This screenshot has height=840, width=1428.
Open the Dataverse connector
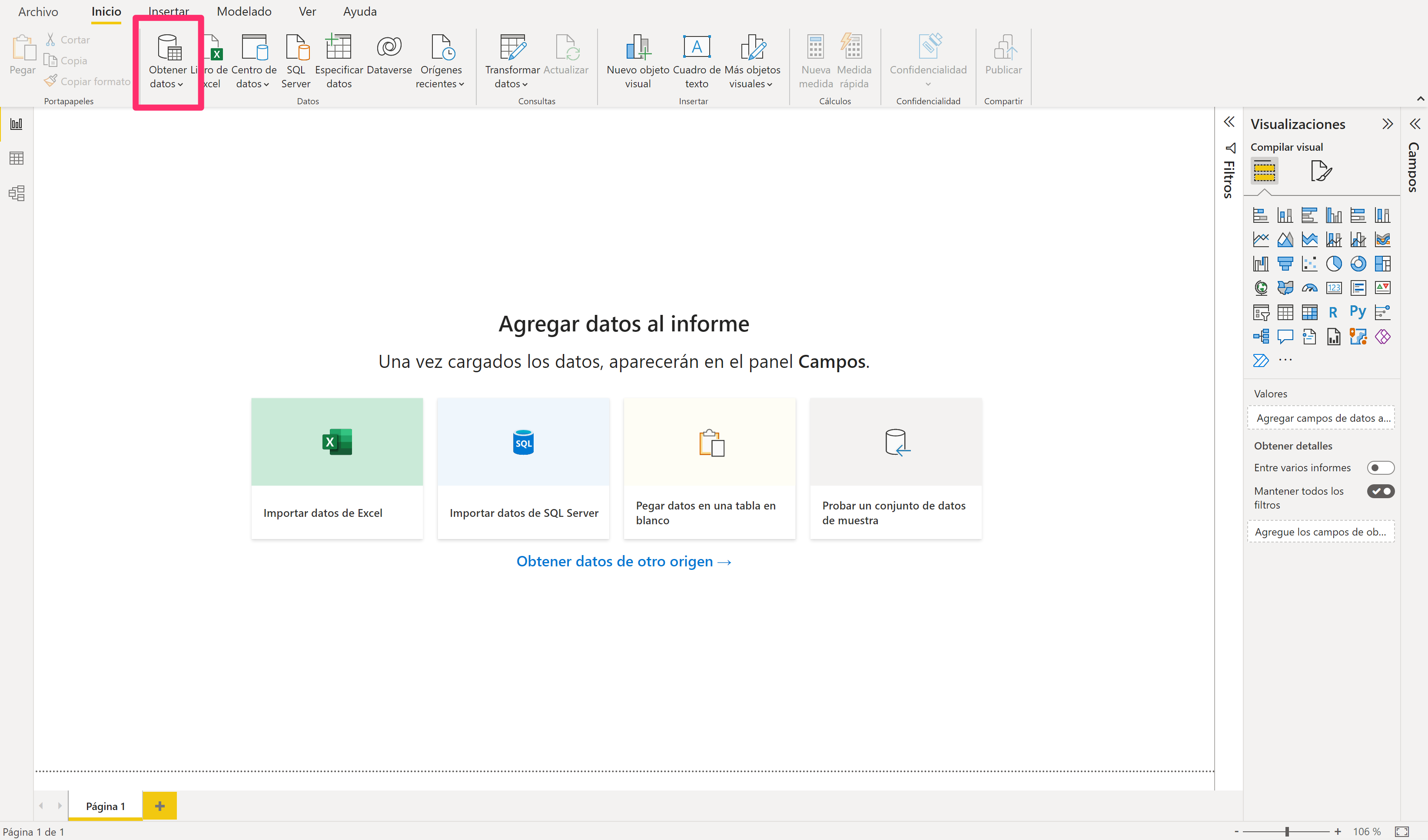389,54
